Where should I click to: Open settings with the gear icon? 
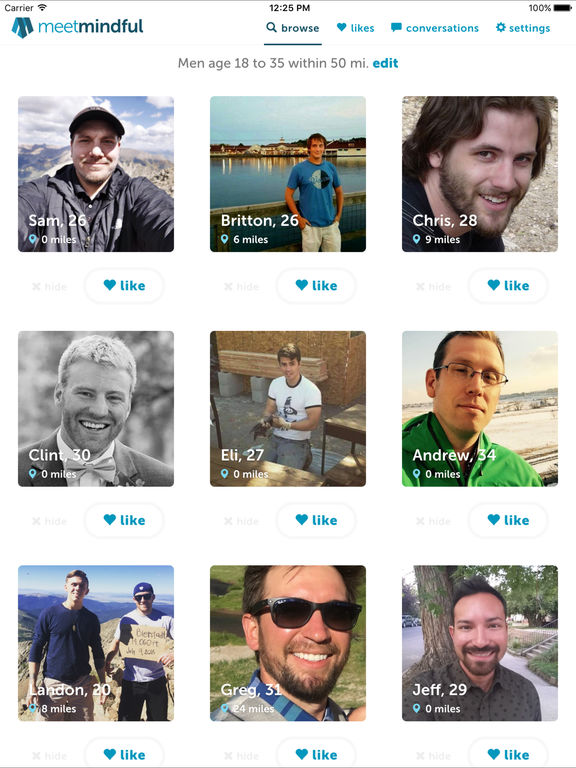coord(523,28)
